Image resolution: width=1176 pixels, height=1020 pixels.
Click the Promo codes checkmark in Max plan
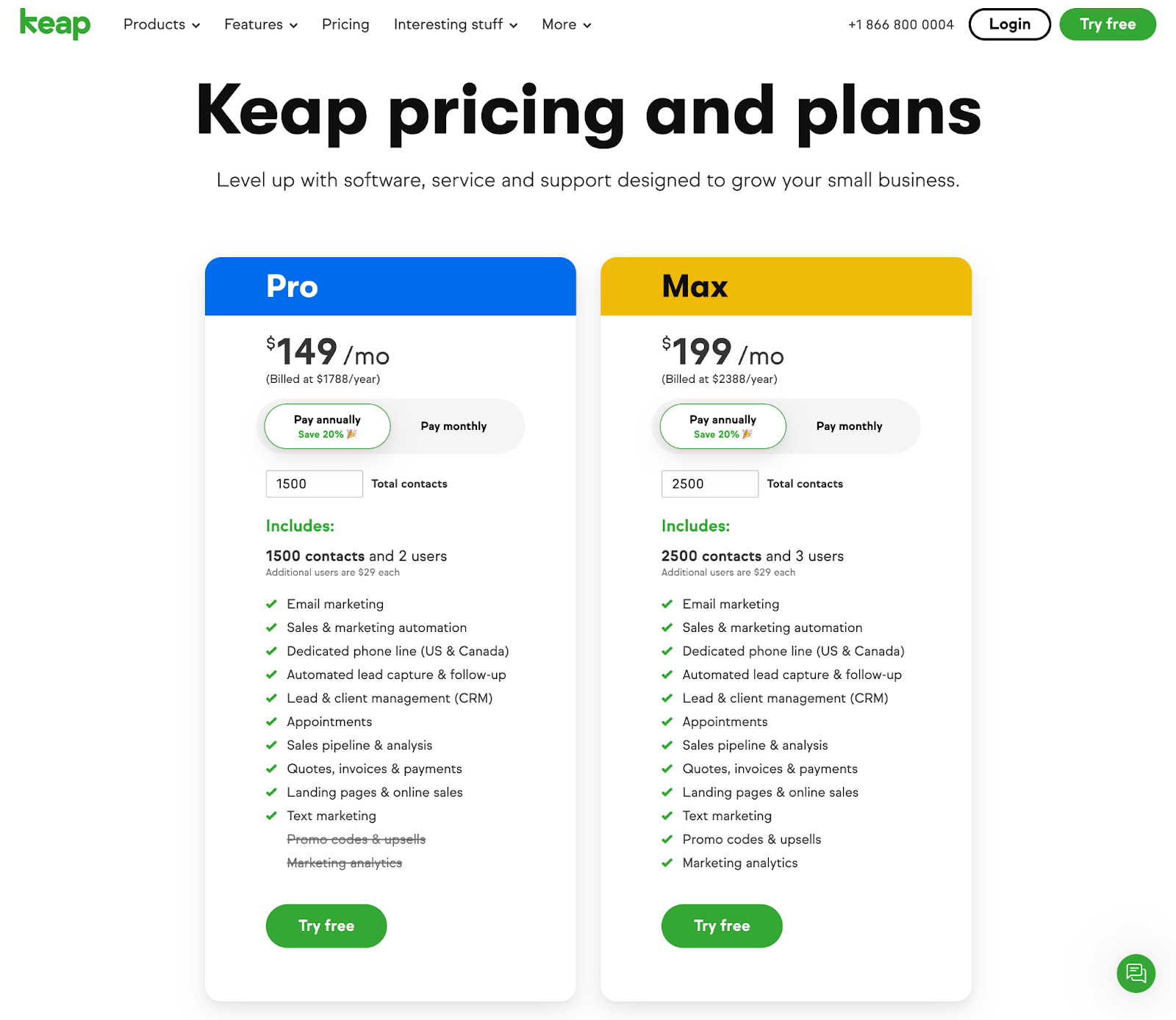tap(667, 839)
